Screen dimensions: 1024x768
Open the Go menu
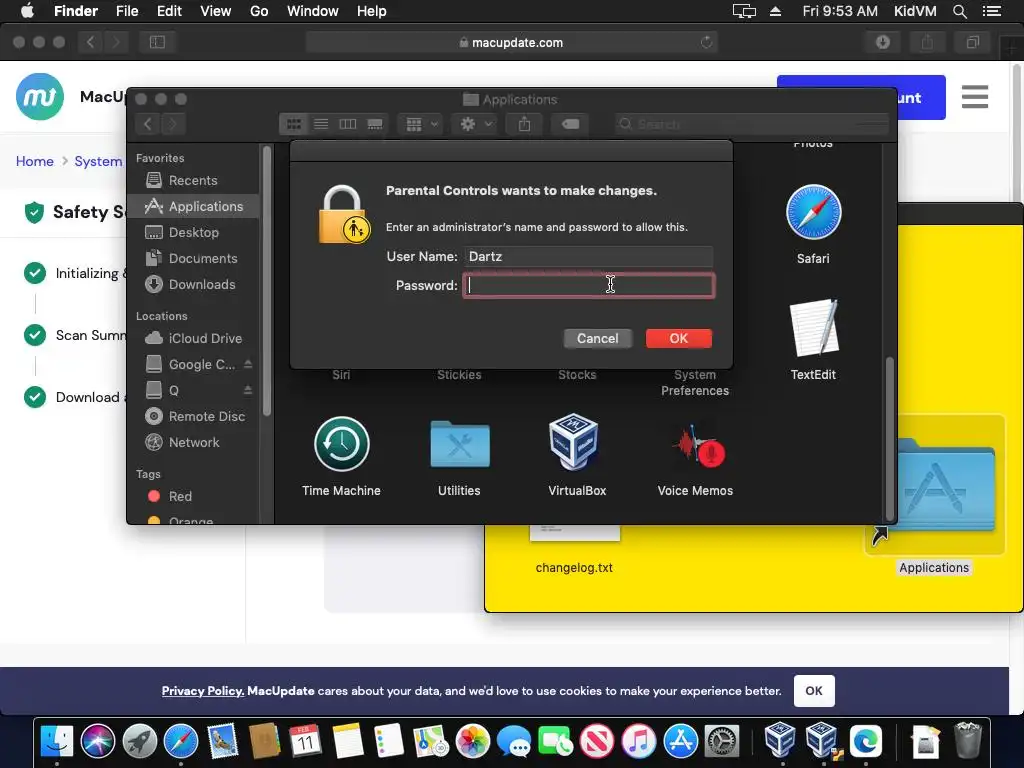coord(259,11)
